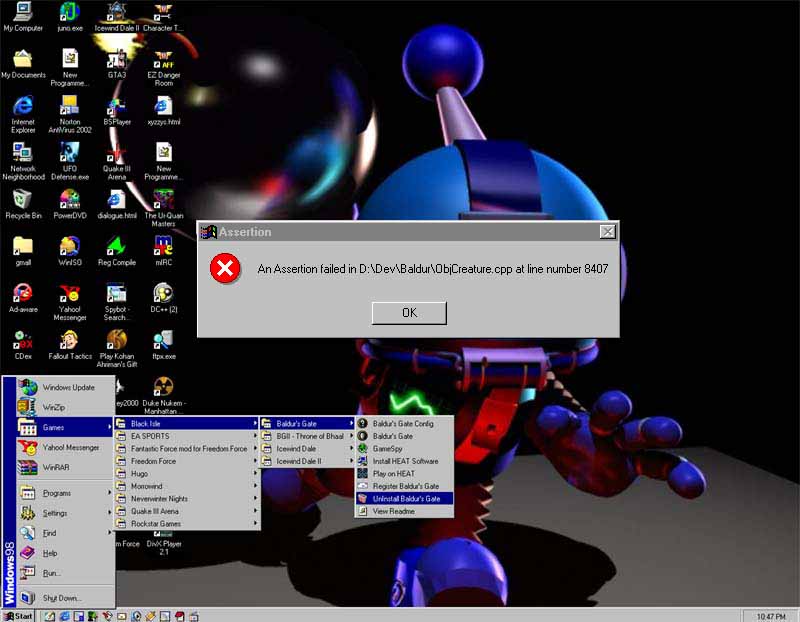
Task: Select Play on HEAT menu entry
Action: 404,474
